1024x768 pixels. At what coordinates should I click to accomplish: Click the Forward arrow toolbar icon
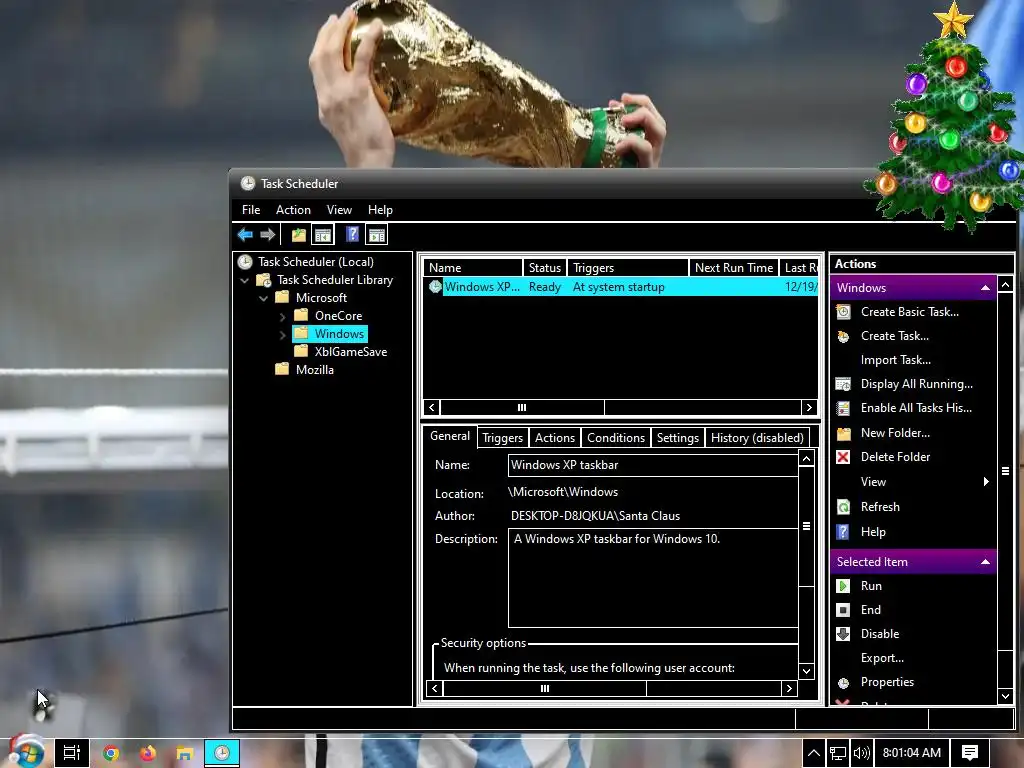tap(267, 234)
